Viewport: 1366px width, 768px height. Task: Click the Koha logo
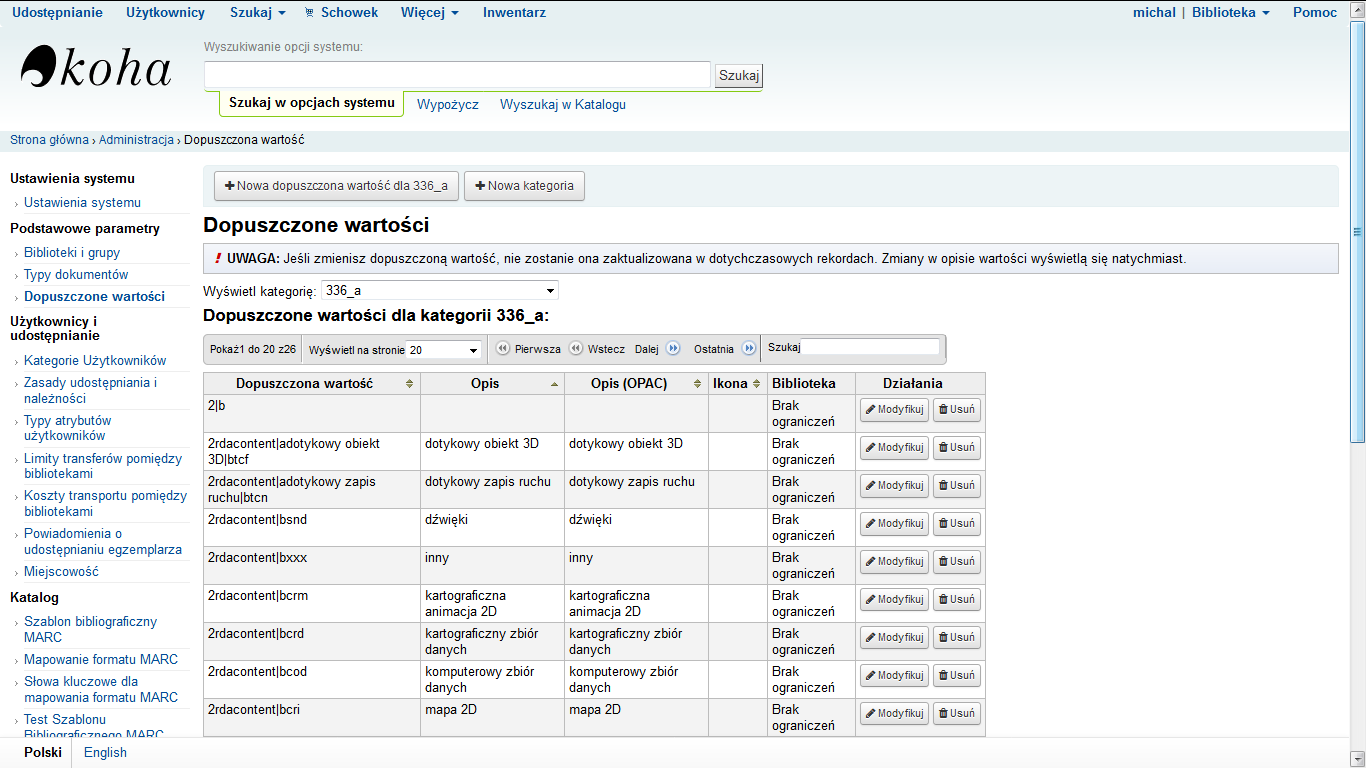pyautogui.click(x=96, y=68)
